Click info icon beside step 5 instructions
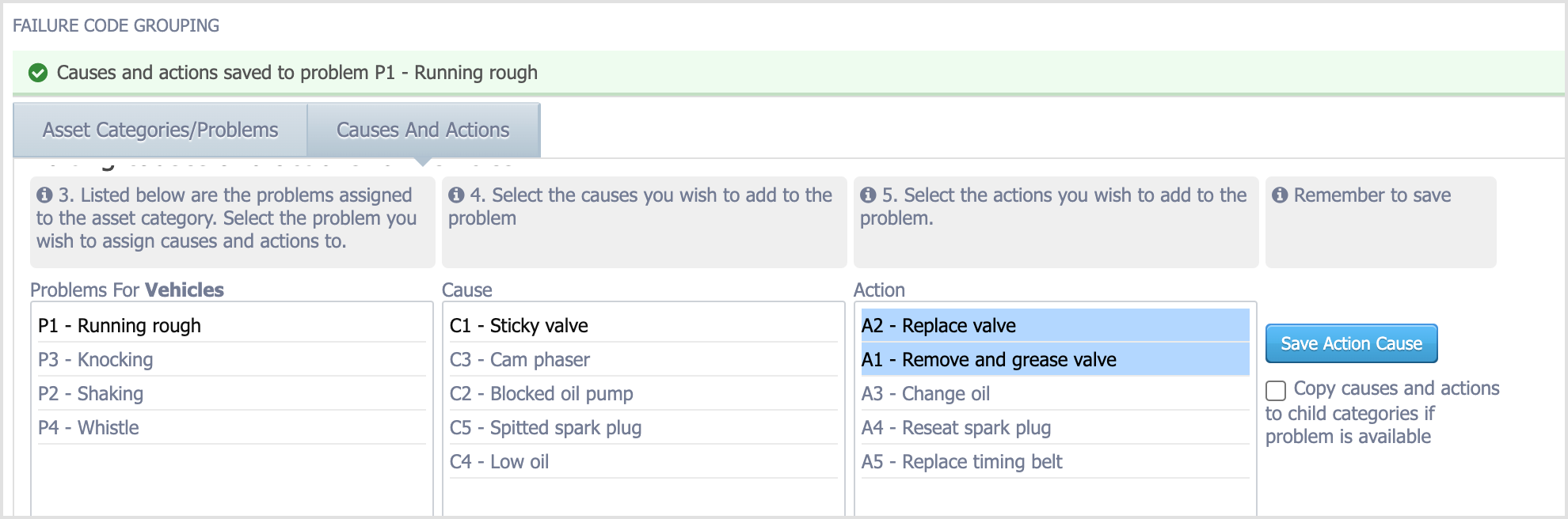Image resolution: width=1568 pixels, height=519 pixels. pyautogui.click(x=868, y=195)
